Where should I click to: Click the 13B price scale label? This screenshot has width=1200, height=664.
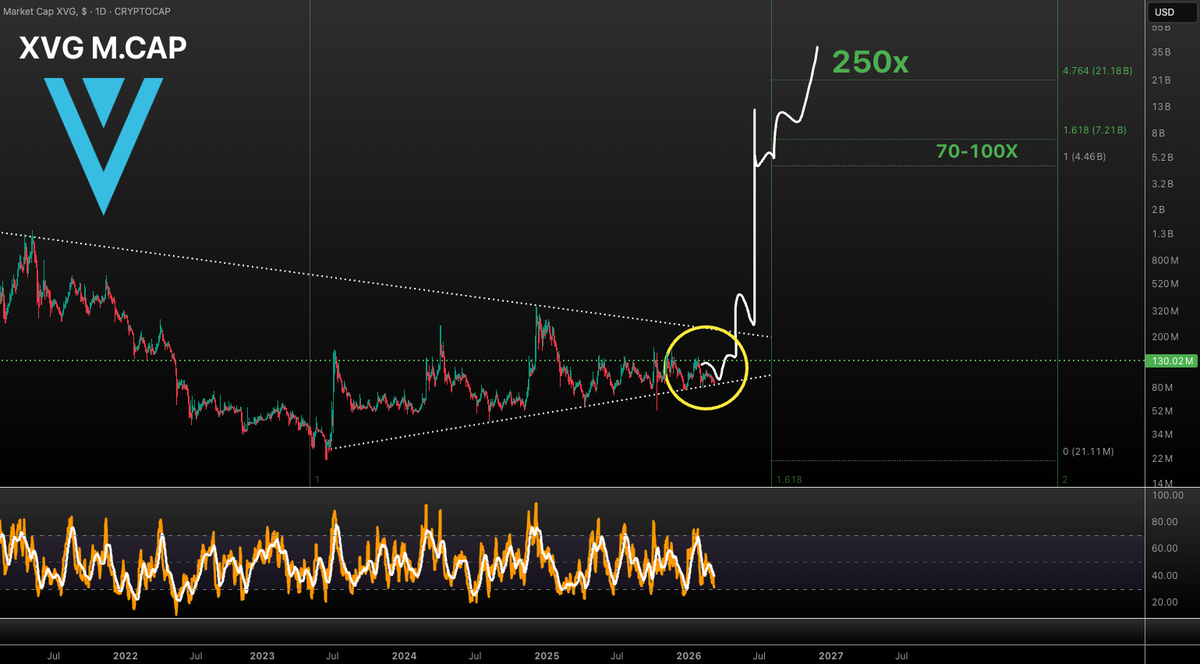[1161, 106]
